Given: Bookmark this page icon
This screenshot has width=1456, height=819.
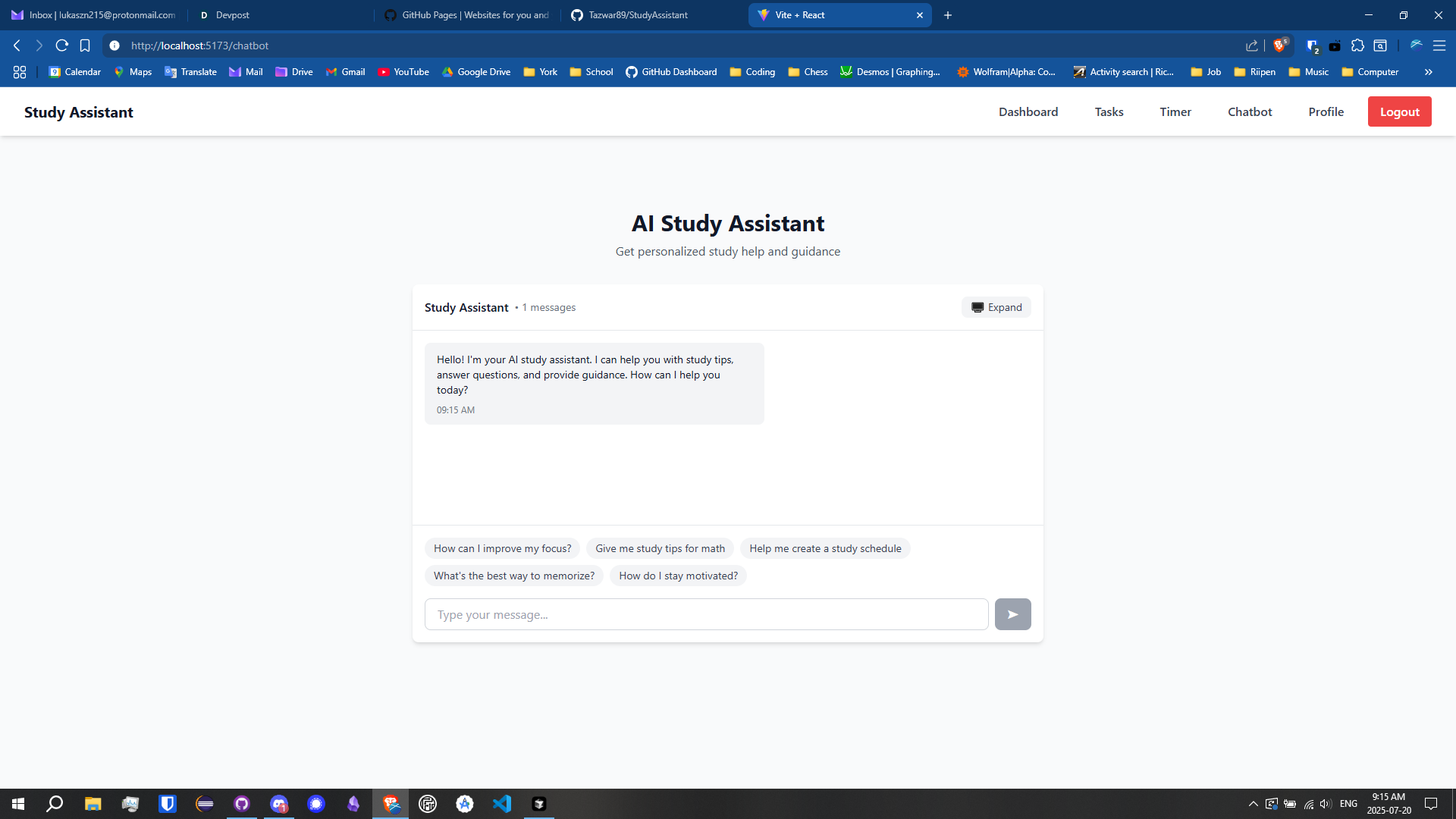Looking at the screenshot, I should tap(85, 45).
